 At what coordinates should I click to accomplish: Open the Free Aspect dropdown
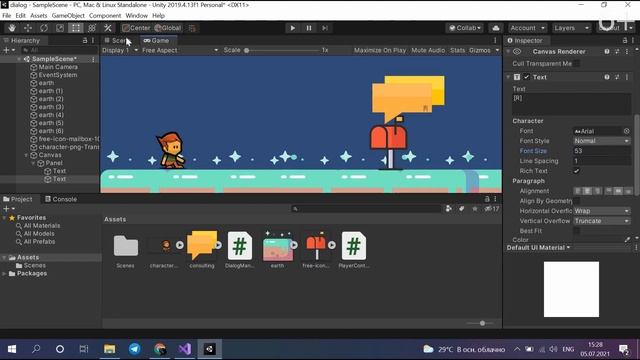(x=180, y=50)
